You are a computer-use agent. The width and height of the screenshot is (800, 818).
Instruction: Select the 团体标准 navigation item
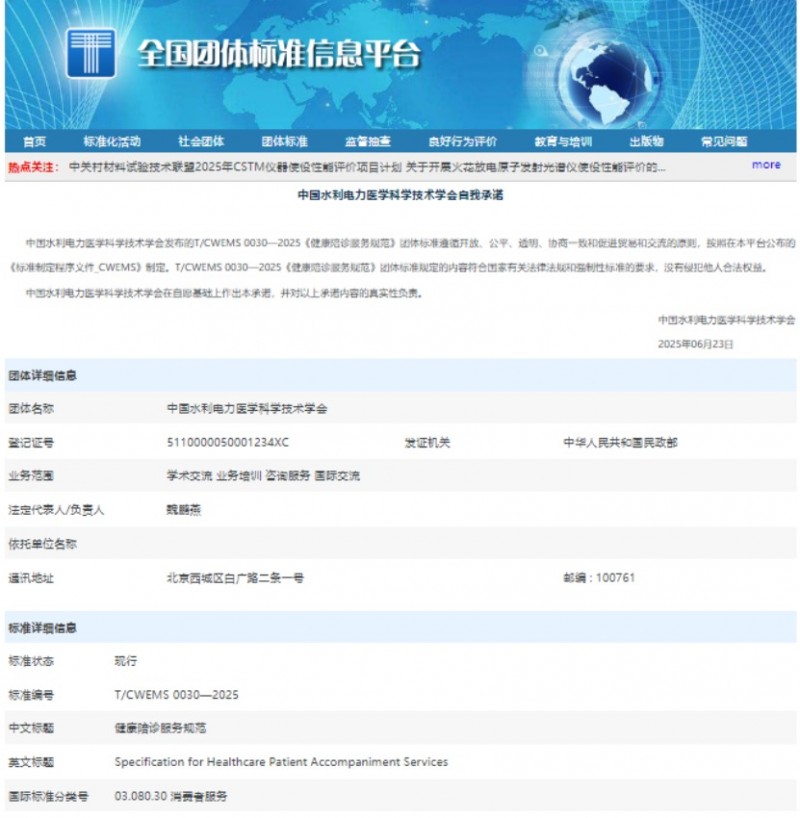point(284,141)
